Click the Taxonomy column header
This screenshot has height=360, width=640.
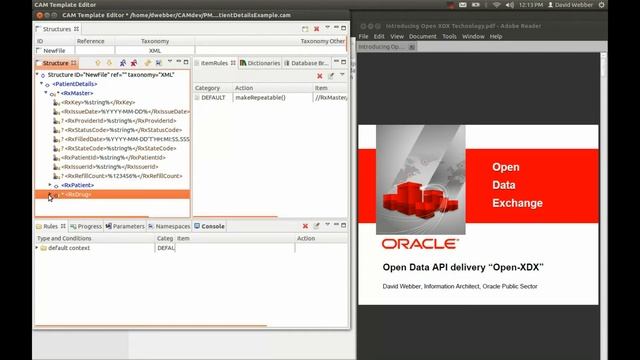(155, 41)
